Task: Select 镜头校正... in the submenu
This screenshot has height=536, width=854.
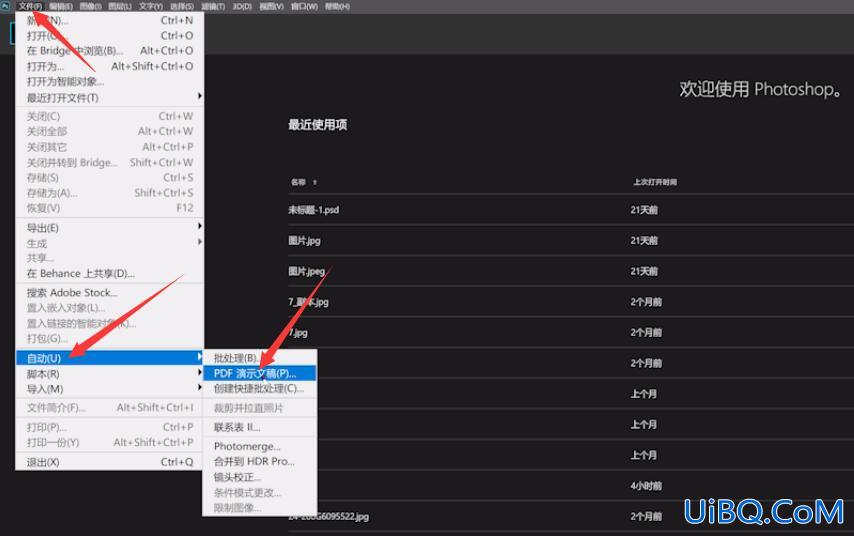Action: click(259, 477)
